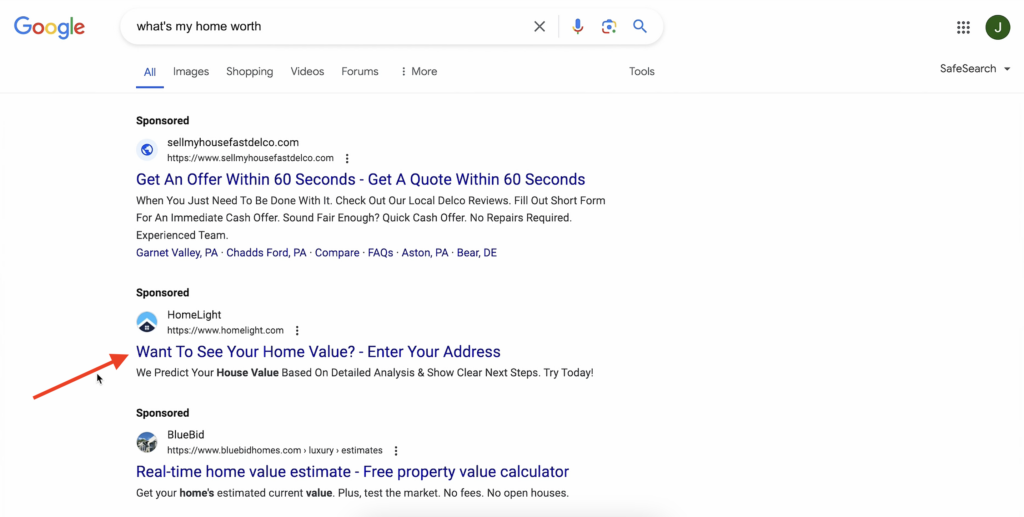
Task: Open the account avatar labeled J
Action: (998, 27)
